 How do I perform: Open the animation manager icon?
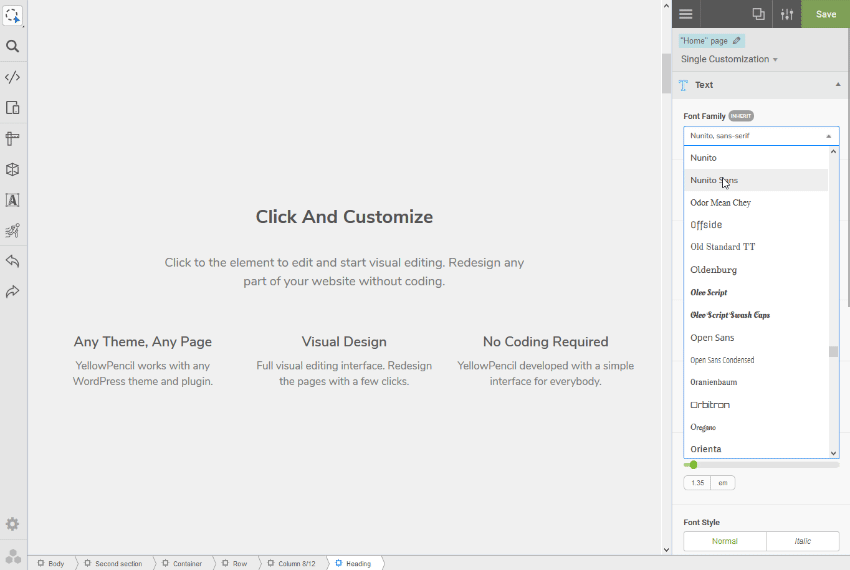tap(12, 230)
